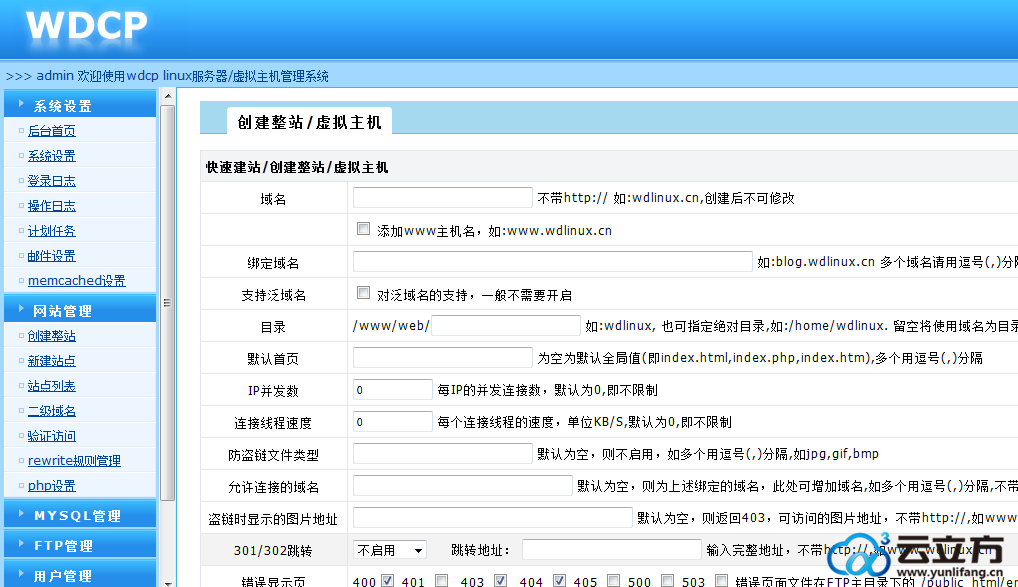Open the 系统设置 sidebar link
The image size is (1018, 587).
point(51,156)
